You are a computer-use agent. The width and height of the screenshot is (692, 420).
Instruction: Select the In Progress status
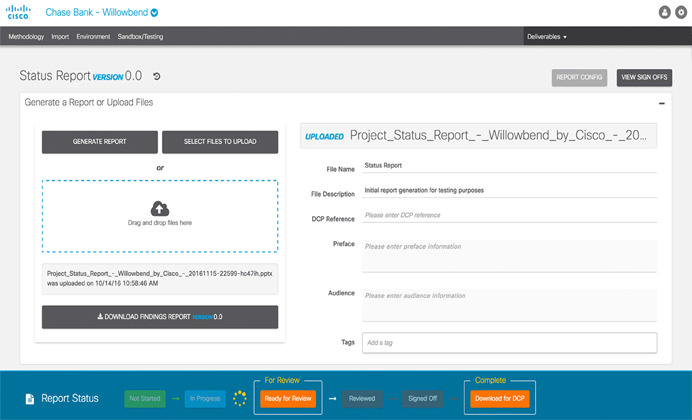[205, 398]
